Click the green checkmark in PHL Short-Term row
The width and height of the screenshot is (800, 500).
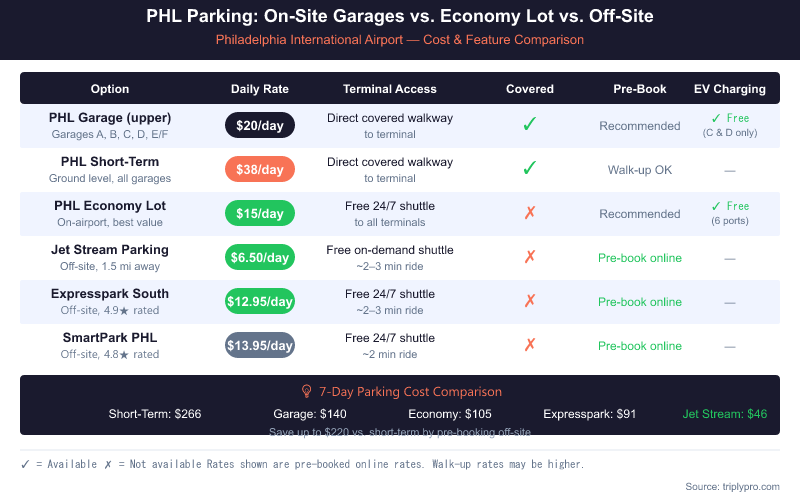pyautogui.click(x=530, y=169)
